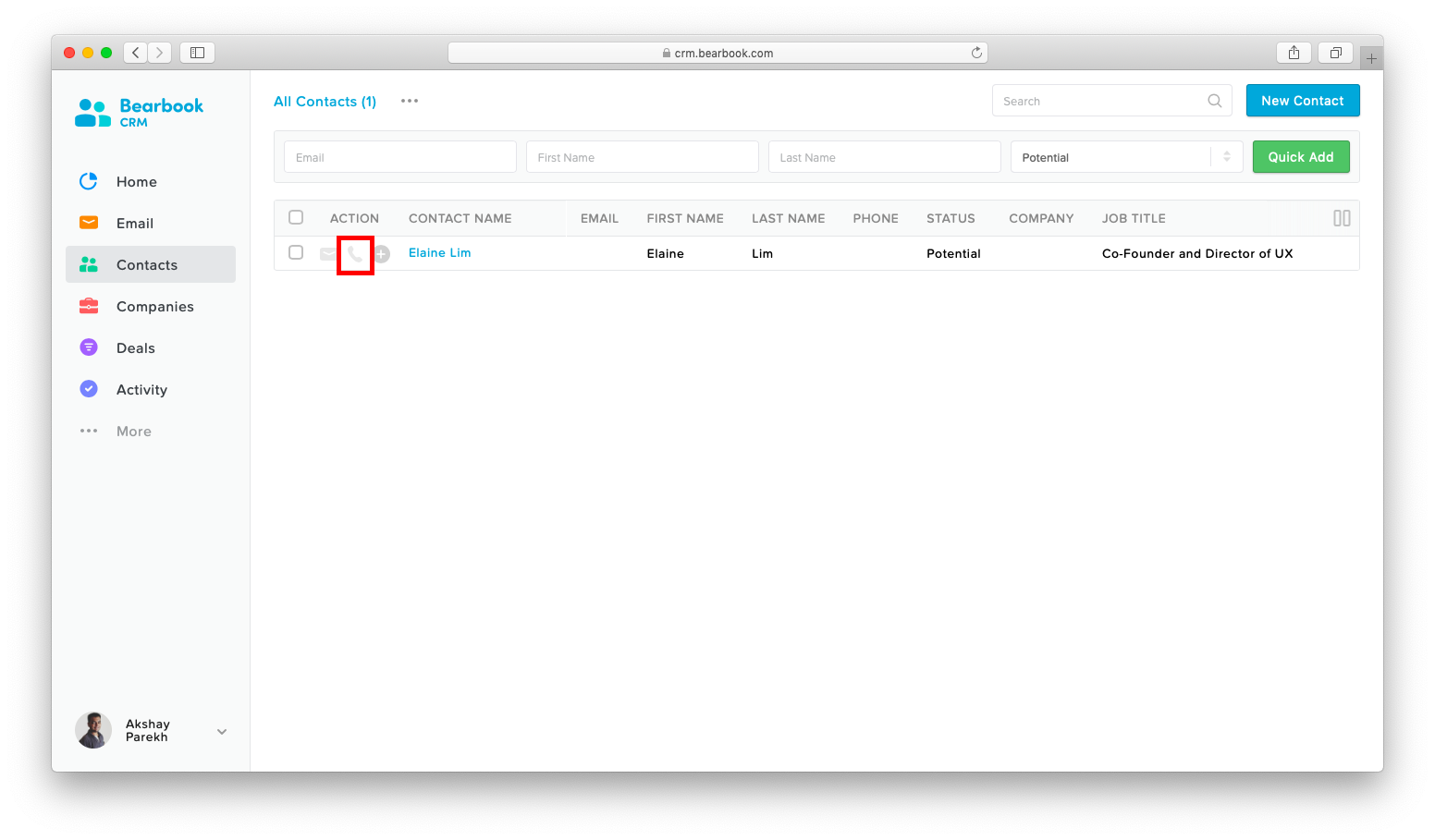Click the quick-add Email field
The width and height of the screenshot is (1435, 840).
pyautogui.click(x=400, y=157)
